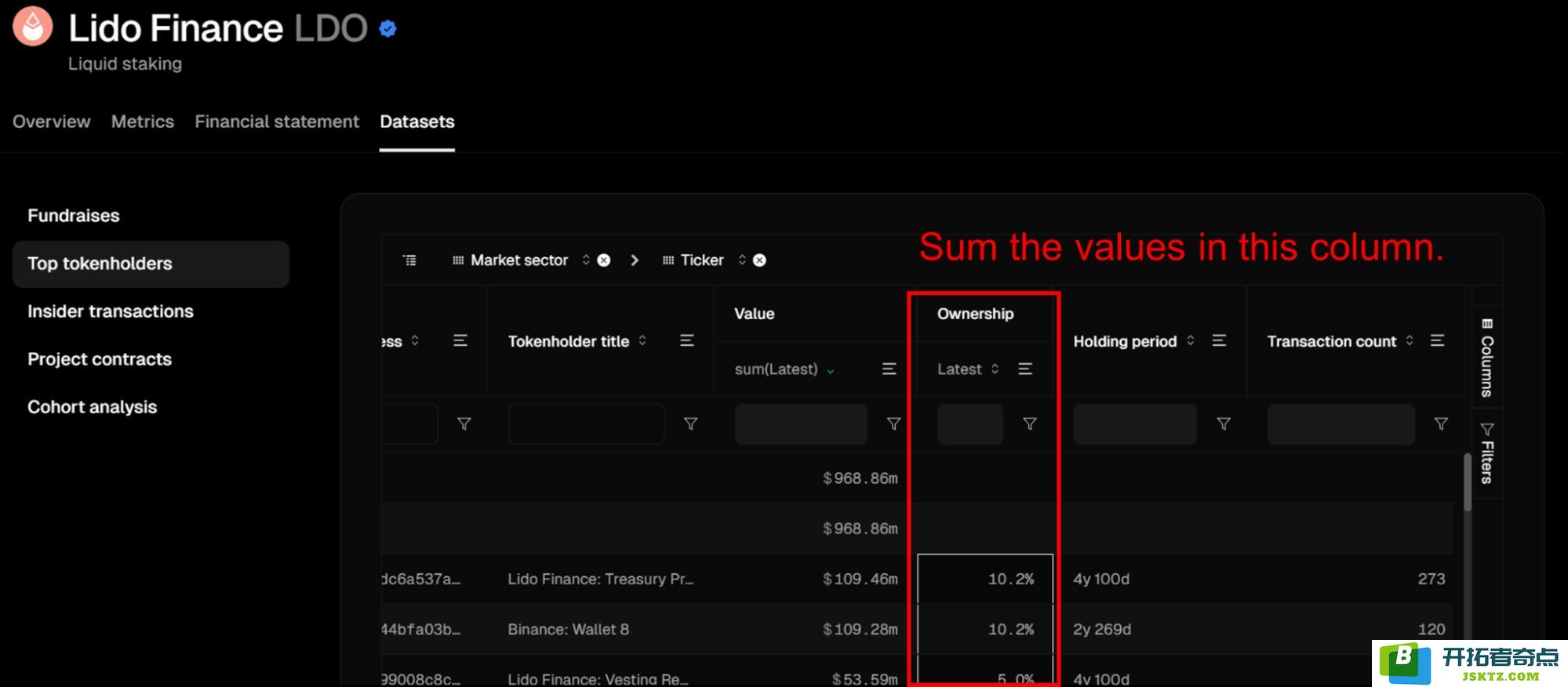This screenshot has width=1568, height=687.
Task: Open the Columns side panel
Action: pos(1487,358)
